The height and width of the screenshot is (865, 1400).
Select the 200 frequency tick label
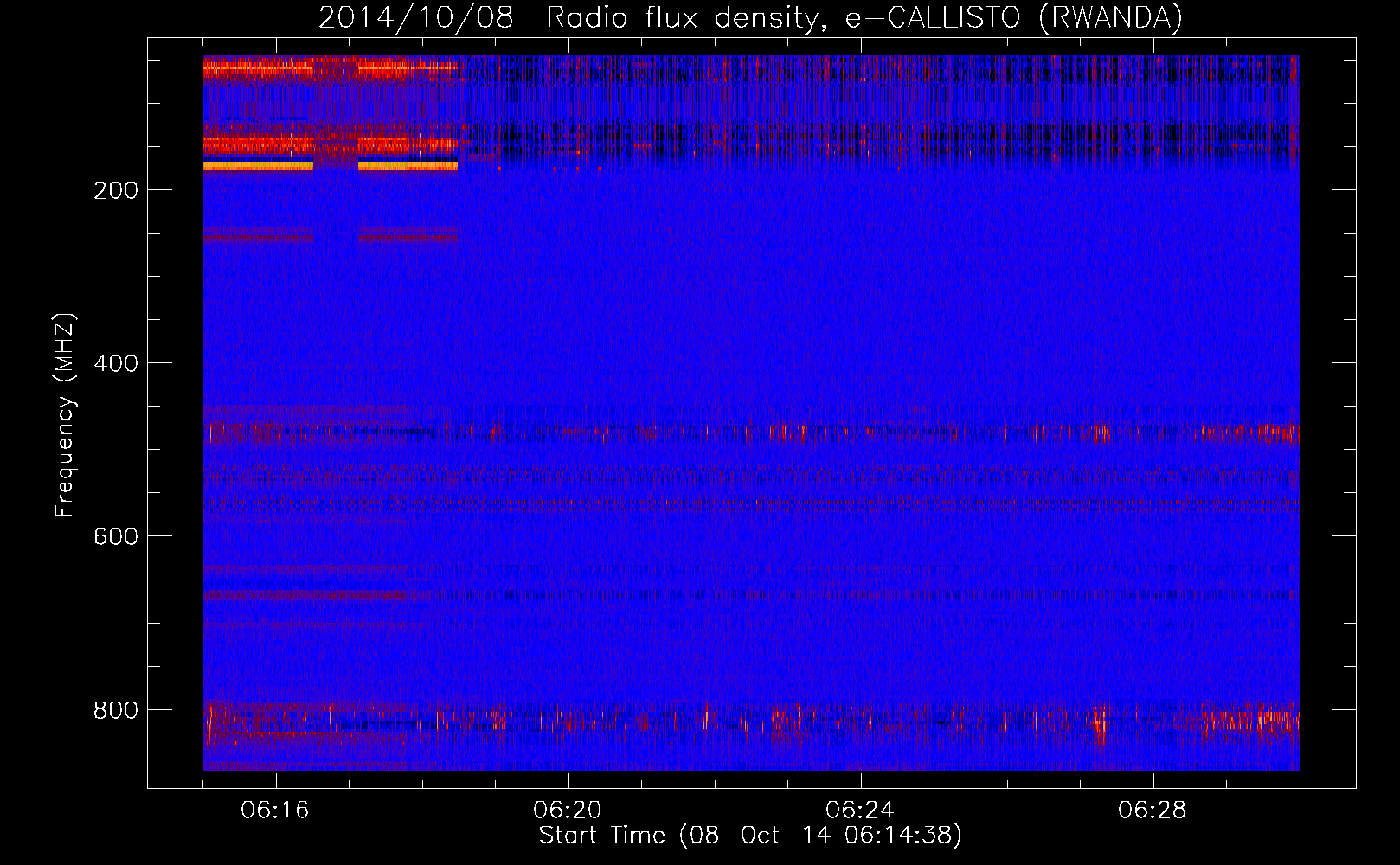point(116,190)
